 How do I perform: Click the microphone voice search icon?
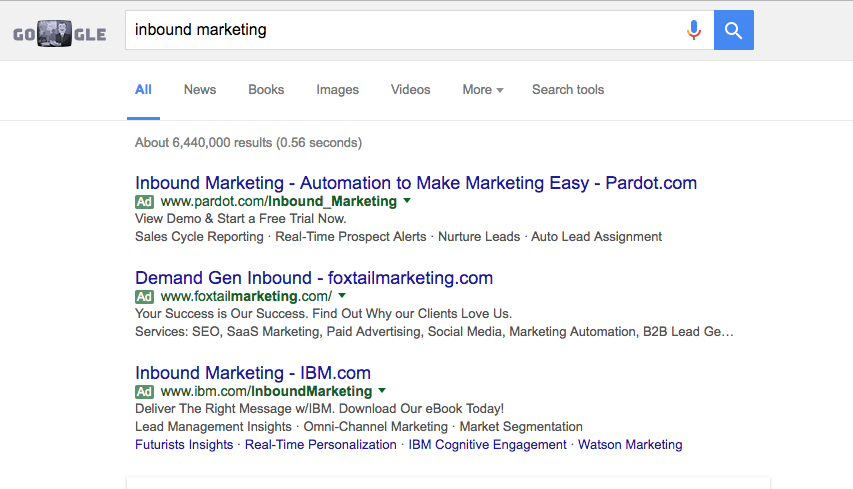tap(693, 30)
